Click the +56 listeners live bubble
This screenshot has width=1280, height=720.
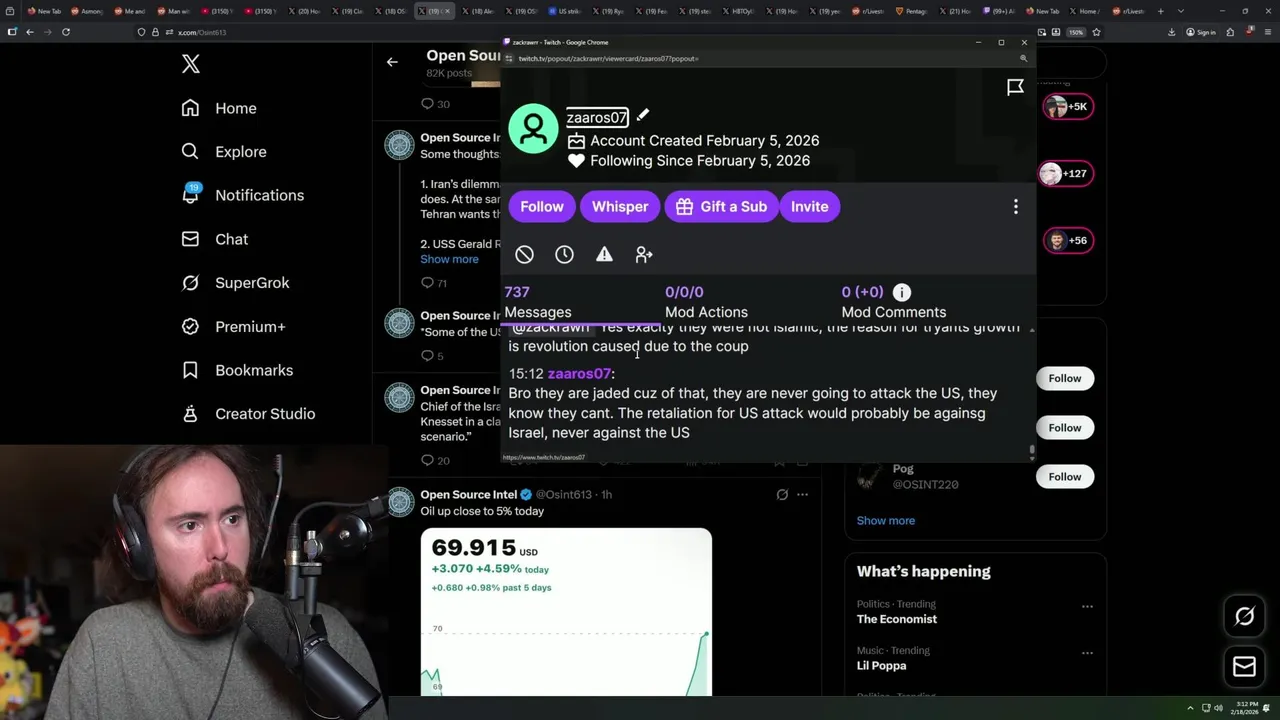coord(1068,240)
